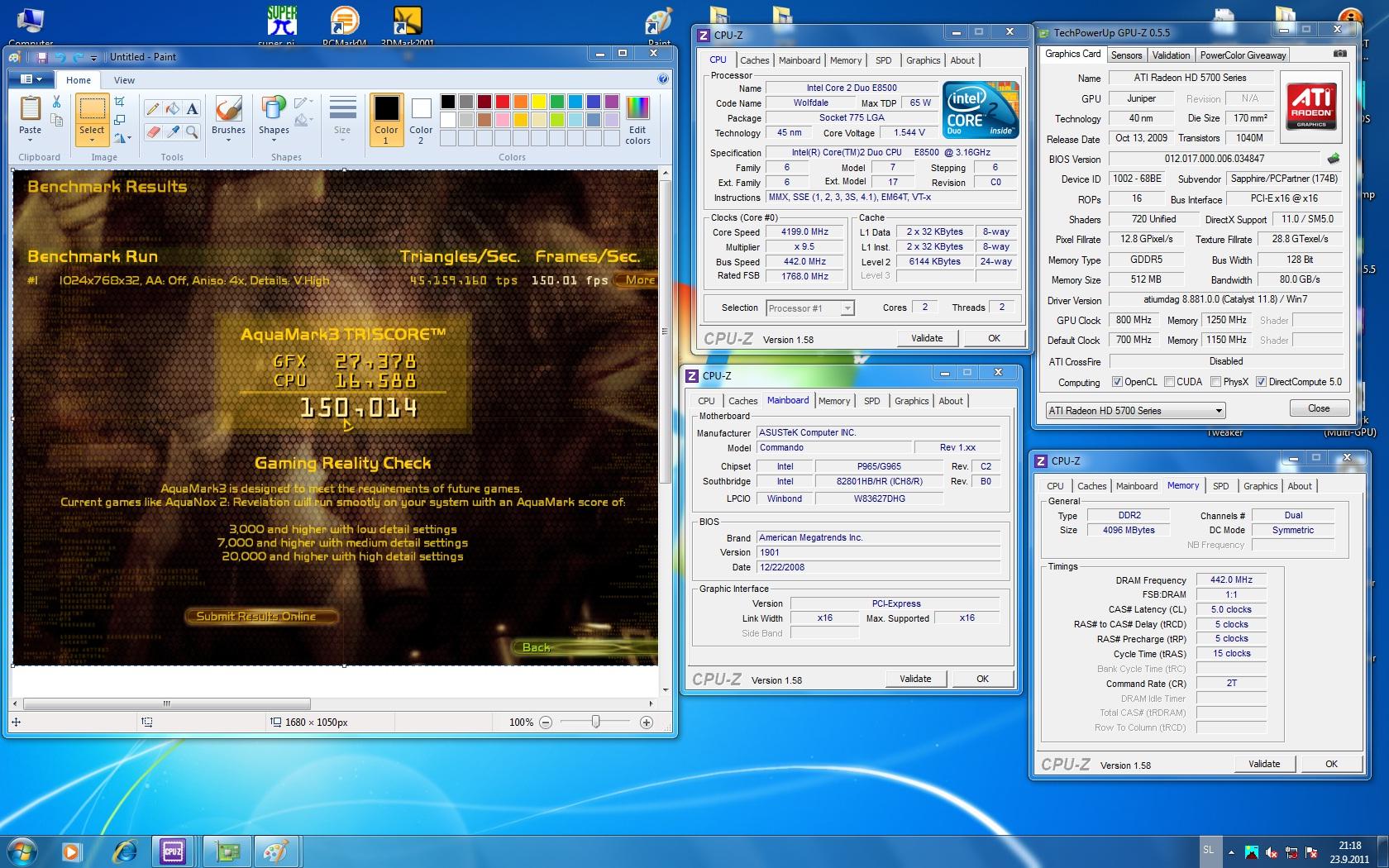Click the Save icon in Paint title bar
This screenshot has height=868, width=1389.
[x=41, y=57]
